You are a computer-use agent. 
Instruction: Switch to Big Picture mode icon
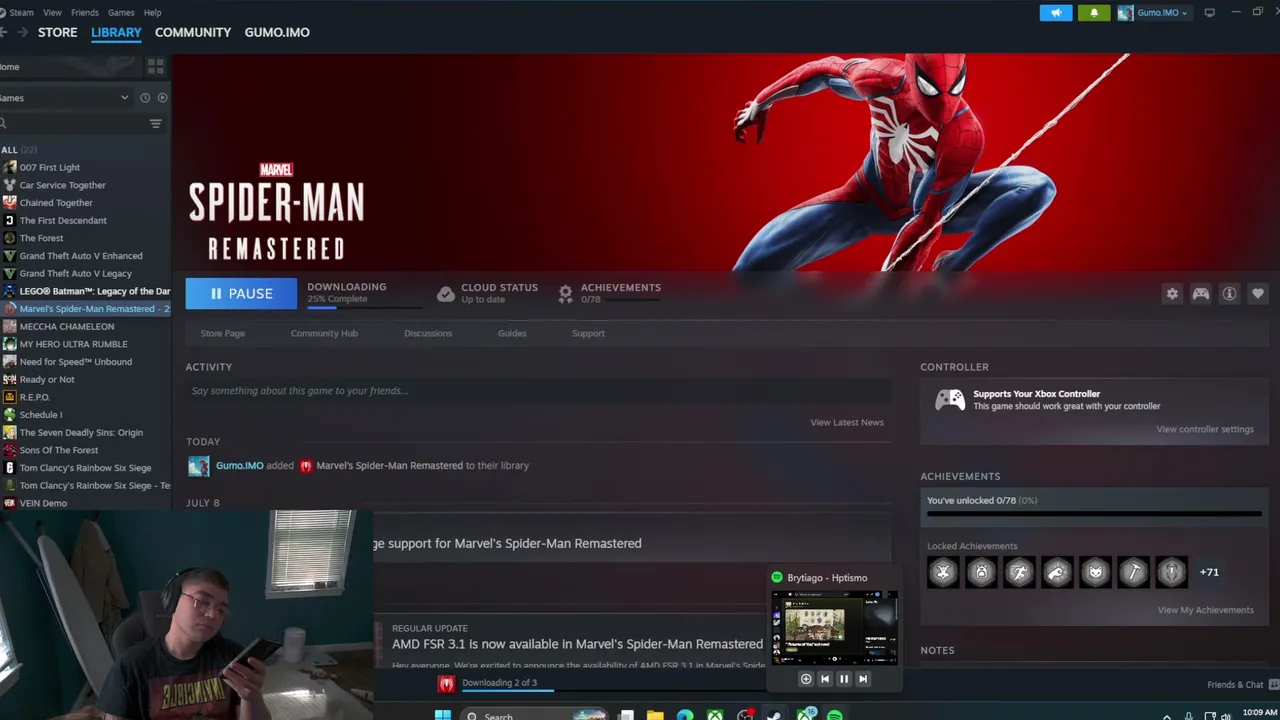(x=1209, y=13)
